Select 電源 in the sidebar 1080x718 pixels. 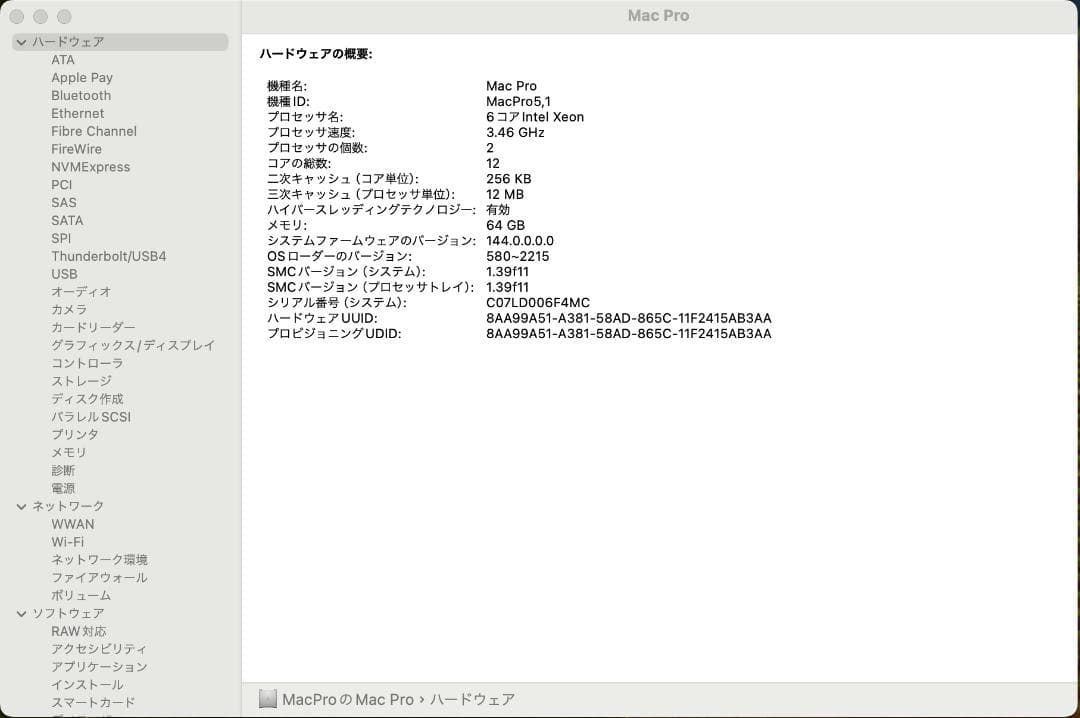click(x=63, y=489)
